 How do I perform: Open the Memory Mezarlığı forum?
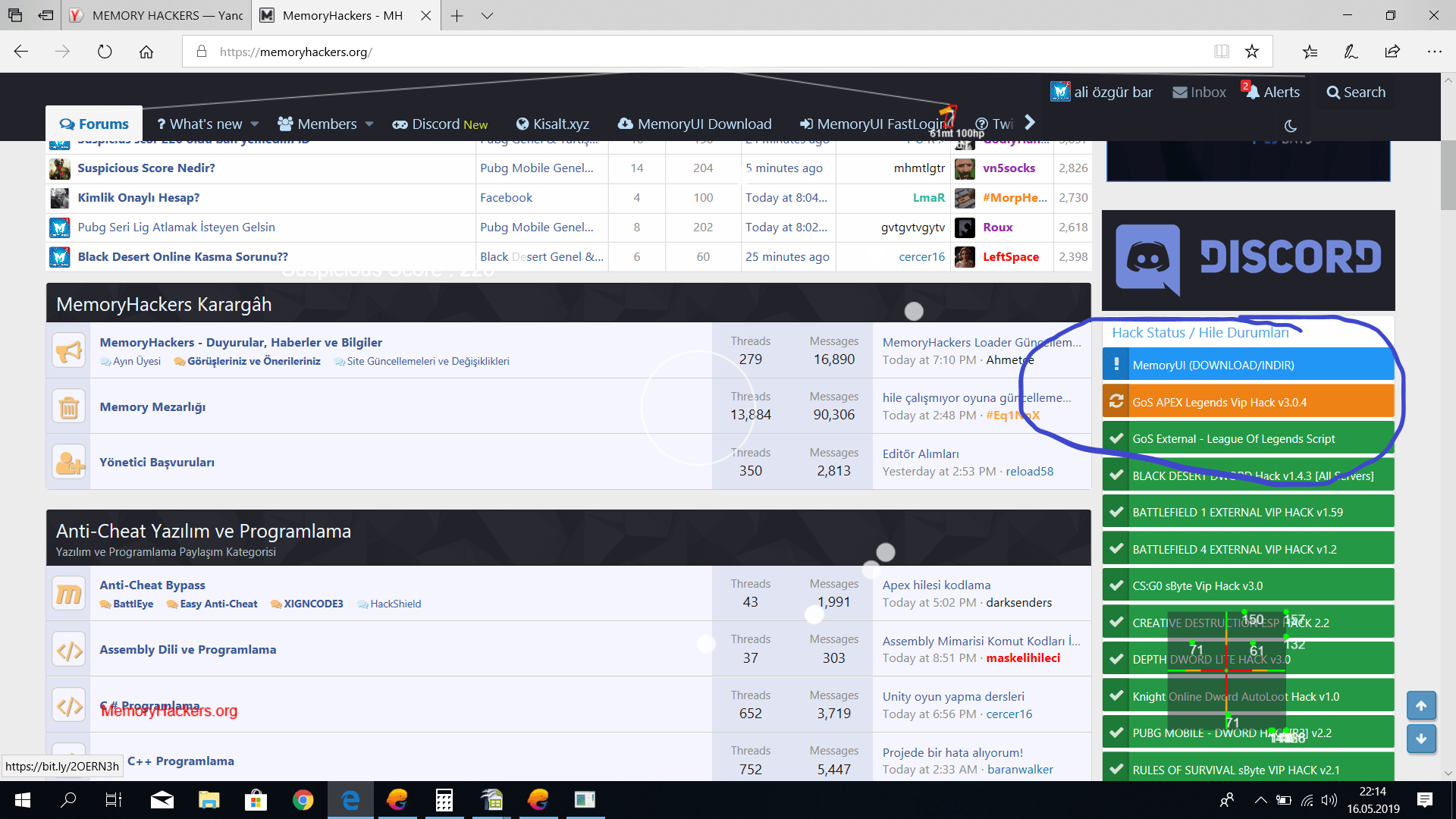click(152, 407)
